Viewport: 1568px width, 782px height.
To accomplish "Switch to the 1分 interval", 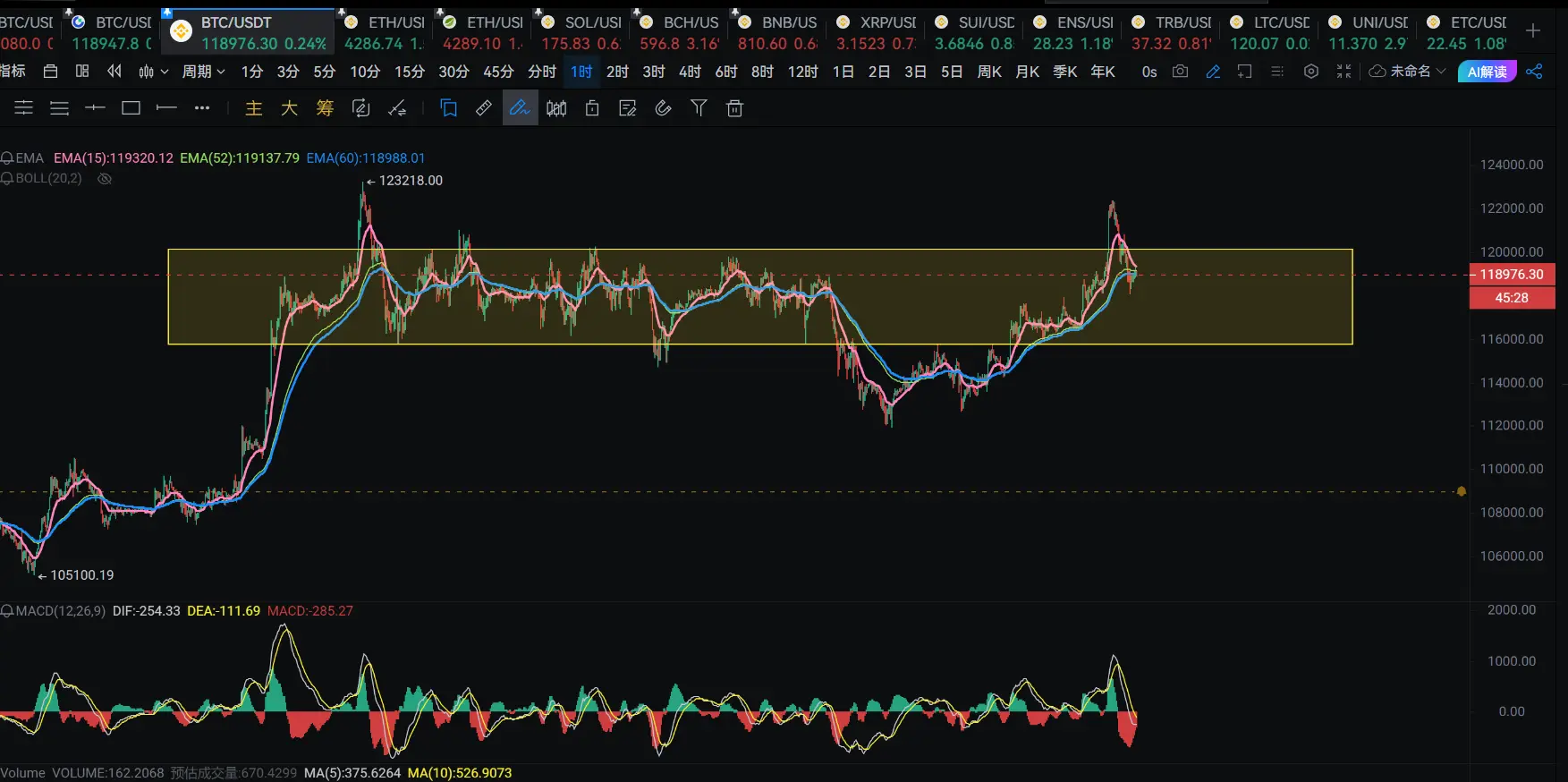I will tap(252, 72).
